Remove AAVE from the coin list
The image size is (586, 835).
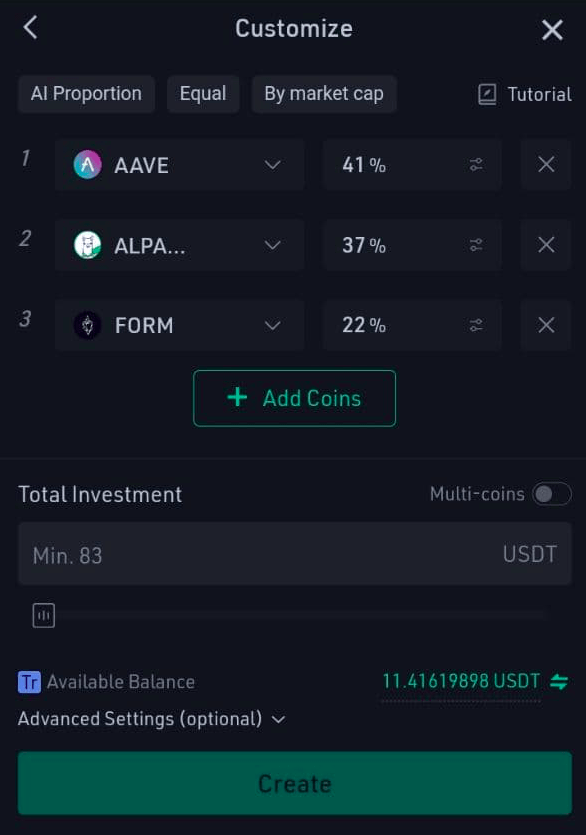(x=545, y=163)
